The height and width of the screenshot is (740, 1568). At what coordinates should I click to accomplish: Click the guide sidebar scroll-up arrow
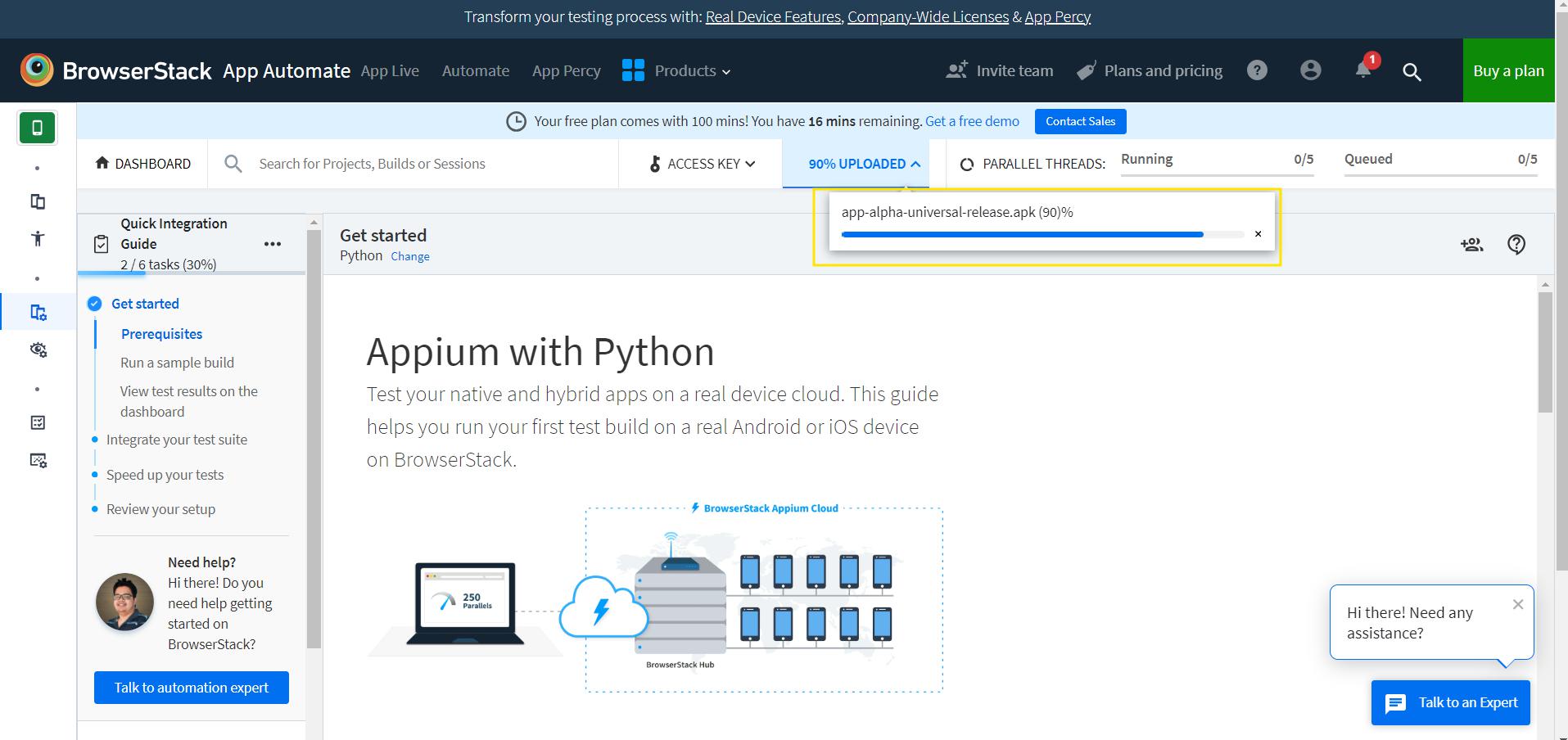(x=314, y=222)
